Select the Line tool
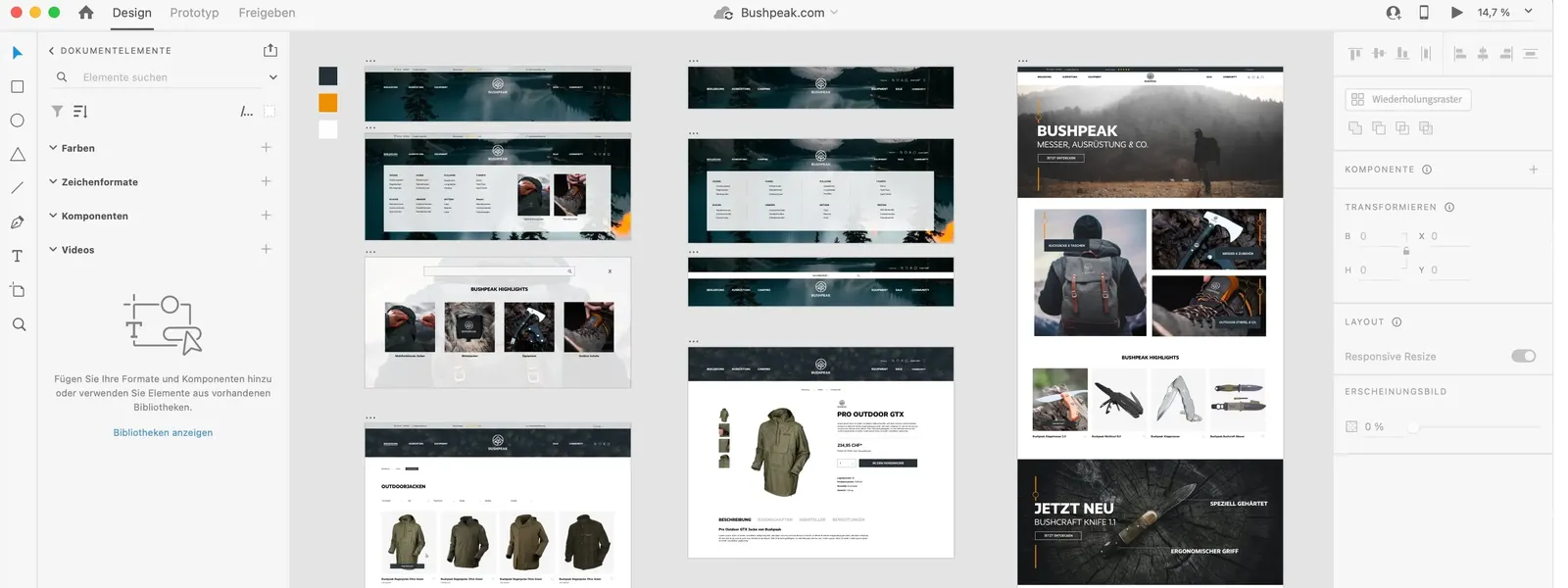 (x=18, y=188)
